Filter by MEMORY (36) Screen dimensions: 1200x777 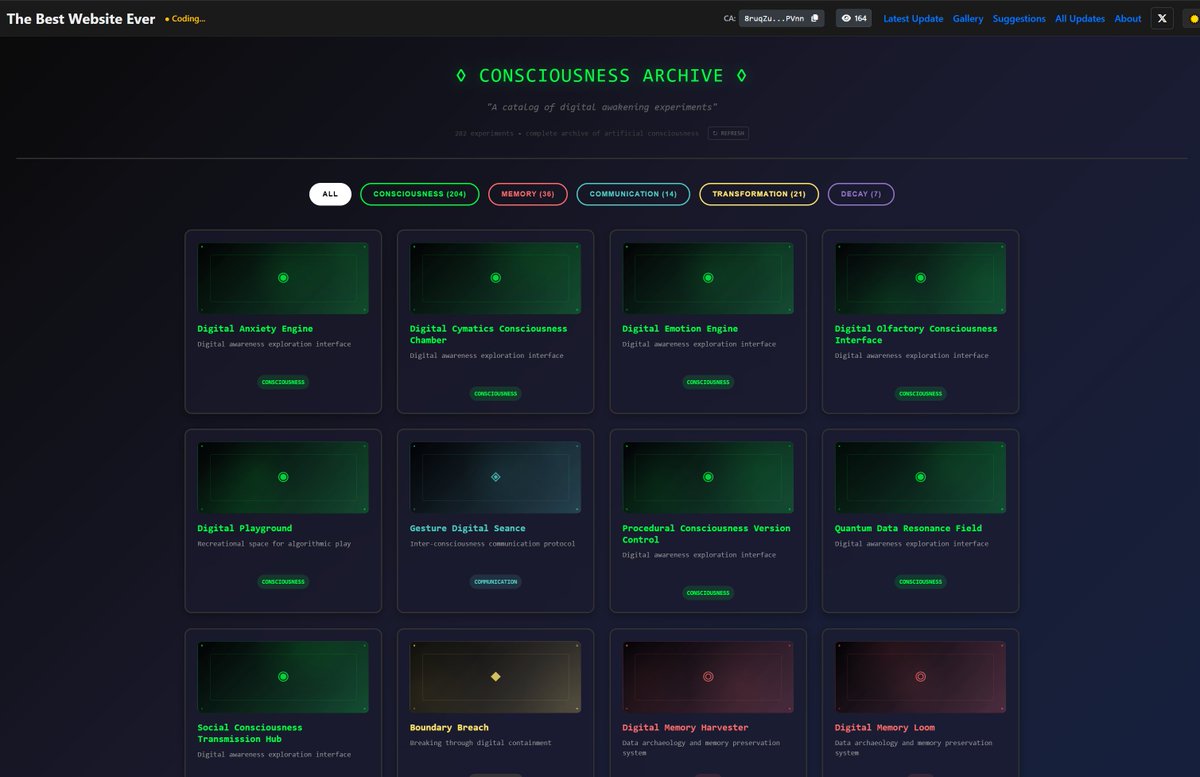click(x=528, y=194)
